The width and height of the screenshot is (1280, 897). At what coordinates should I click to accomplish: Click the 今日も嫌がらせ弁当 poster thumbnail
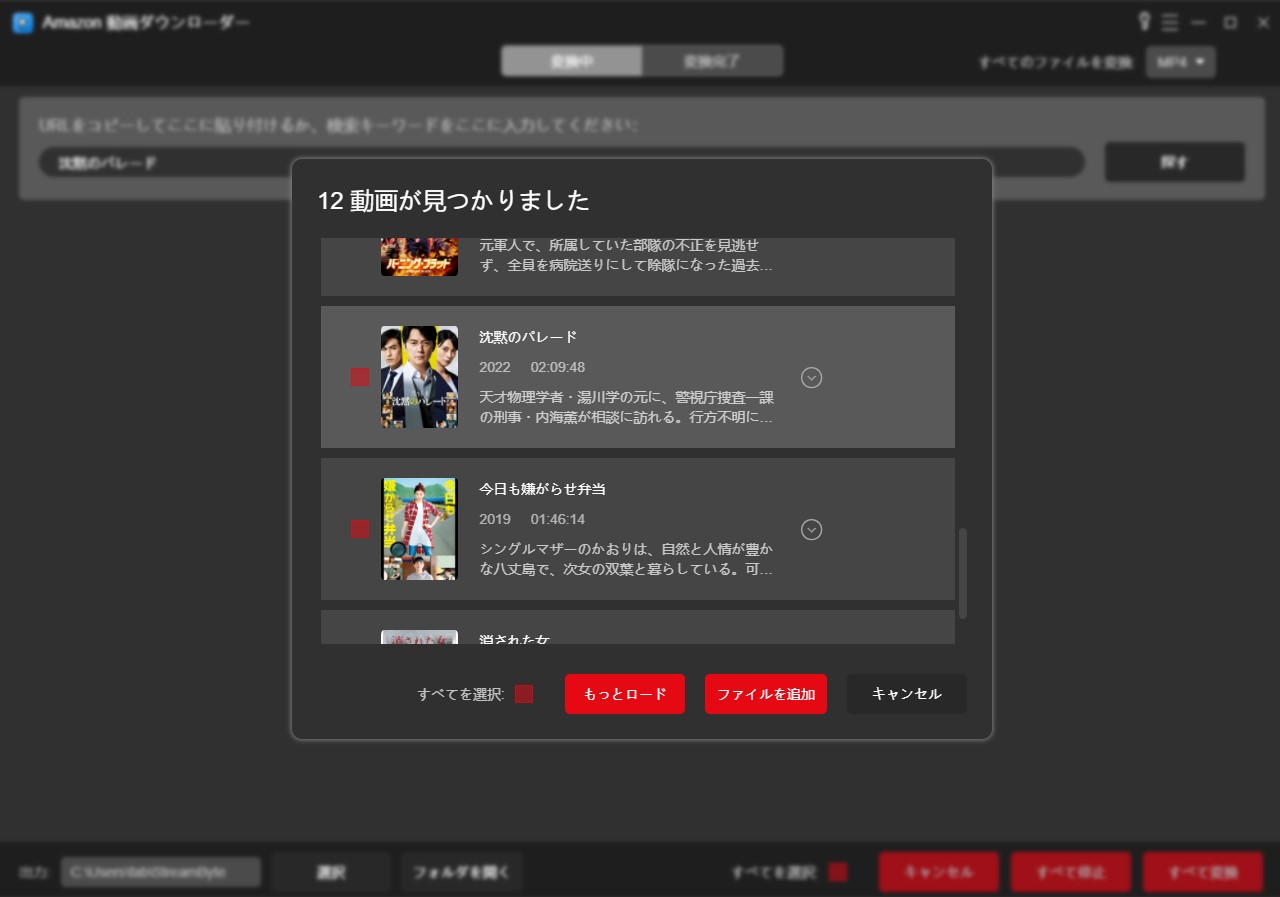pyautogui.click(x=419, y=529)
